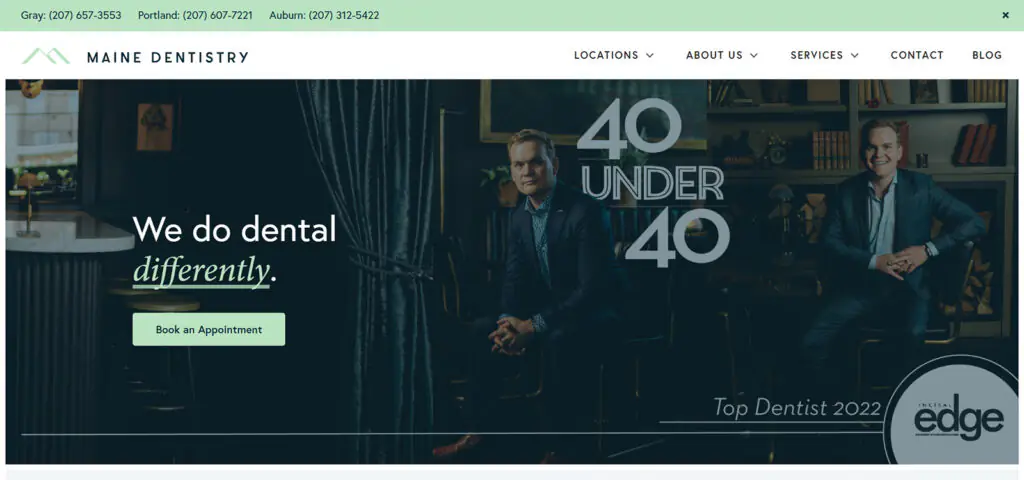Click the Top Dentist 2022 text

797,408
